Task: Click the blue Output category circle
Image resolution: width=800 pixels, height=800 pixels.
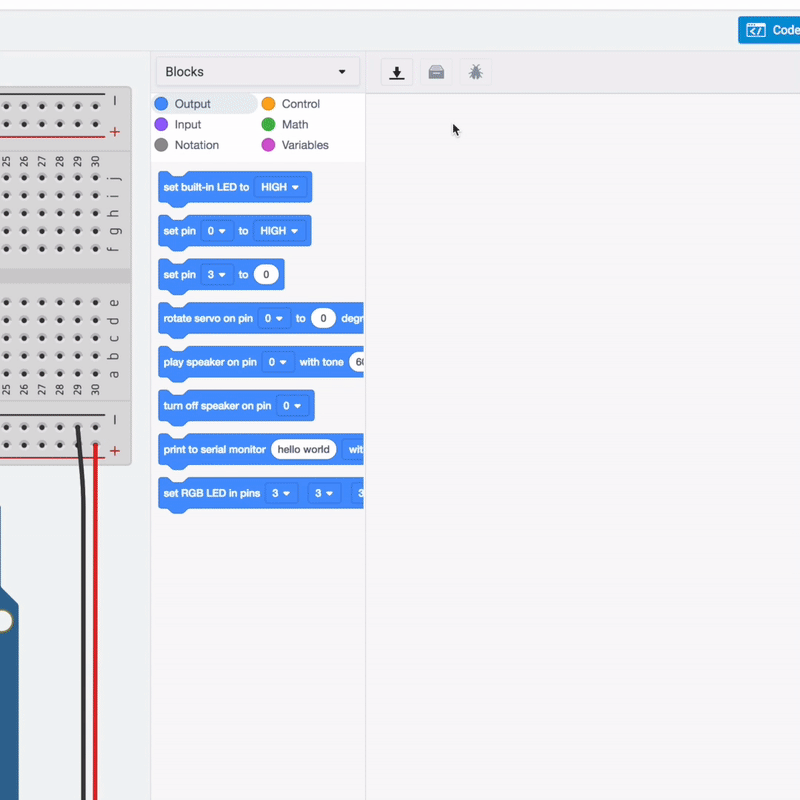Action: coord(161,104)
